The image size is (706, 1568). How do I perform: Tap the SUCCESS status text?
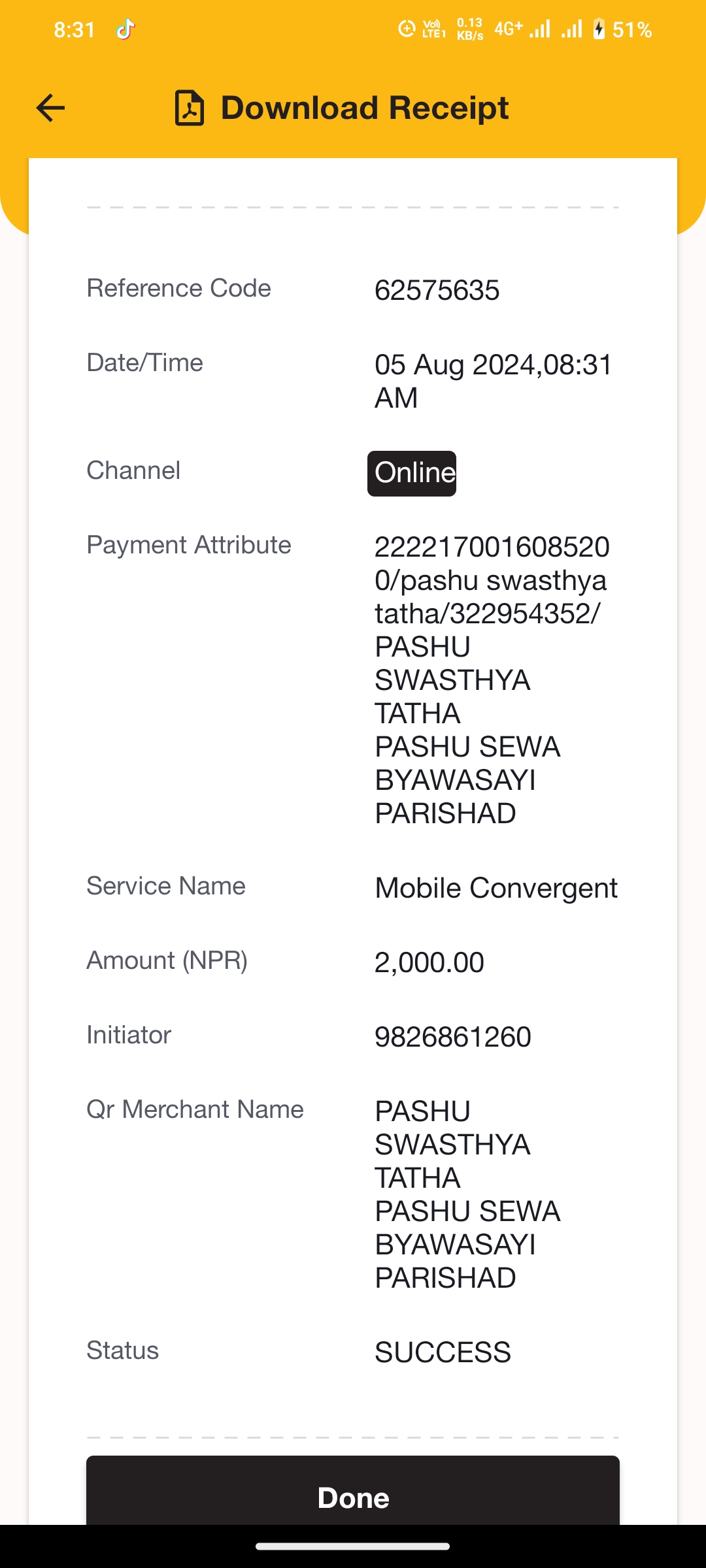(x=443, y=1352)
